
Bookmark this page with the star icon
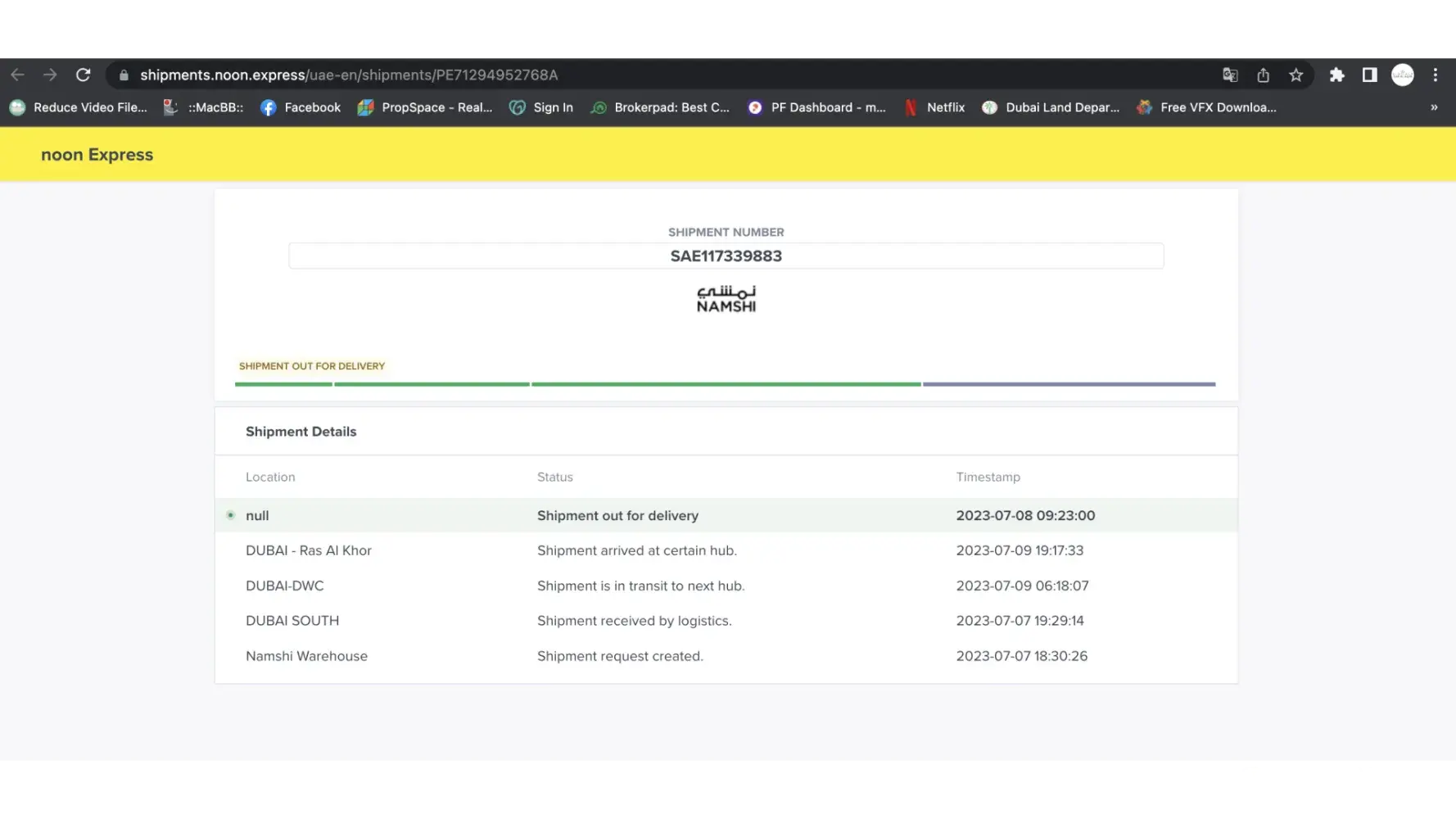pyautogui.click(x=1295, y=75)
